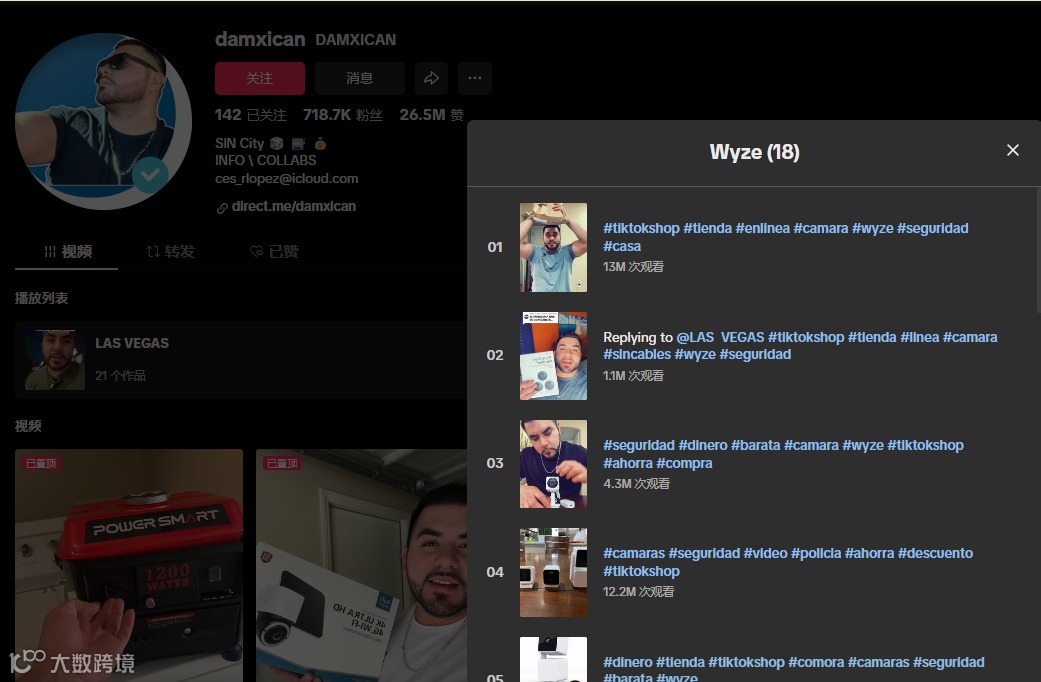This screenshot has width=1041, height=682.
Task: Click the 1.1M 次观看 view count
Action: (x=633, y=376)
